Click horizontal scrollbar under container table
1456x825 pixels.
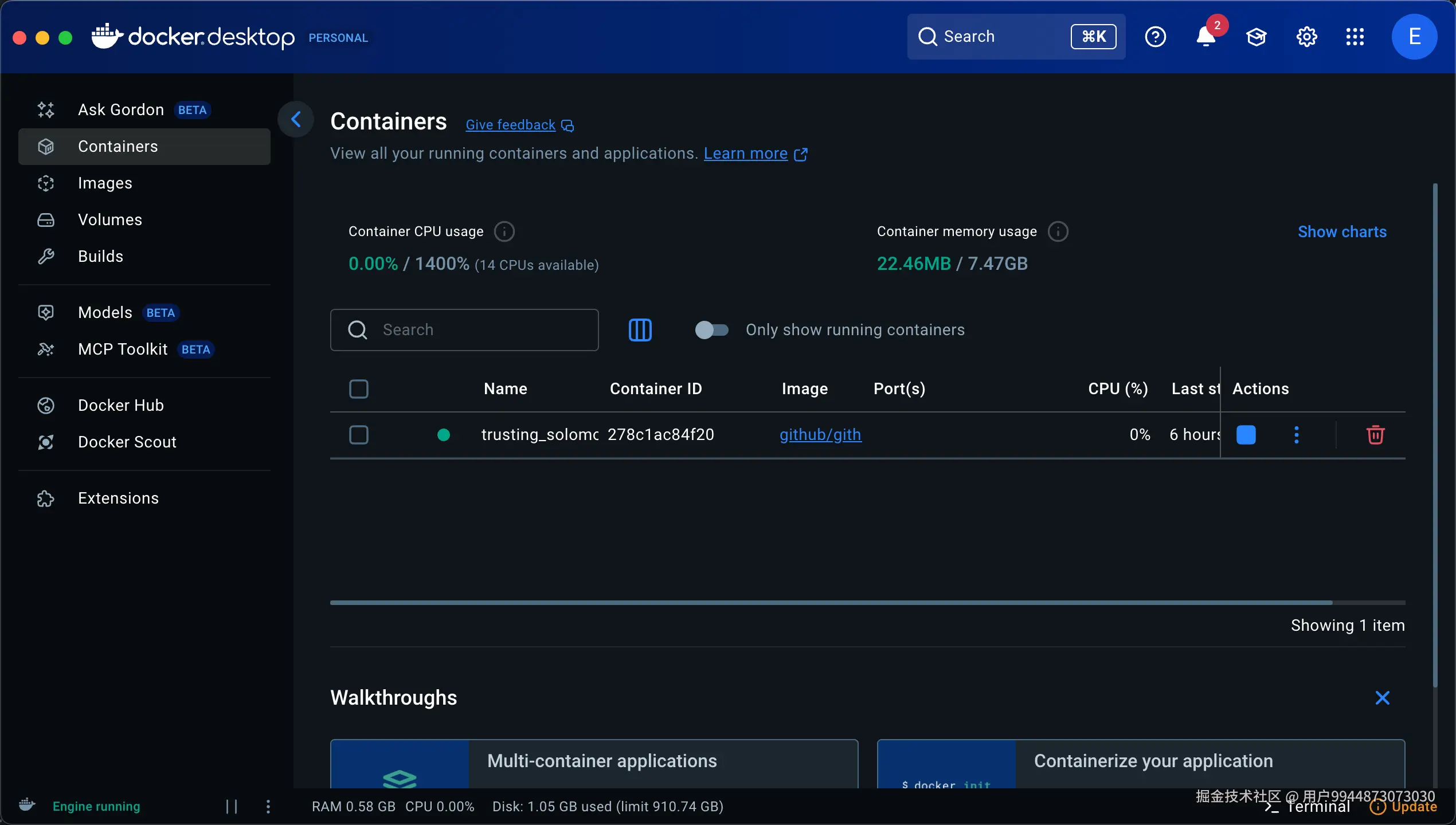click(831, 603)
